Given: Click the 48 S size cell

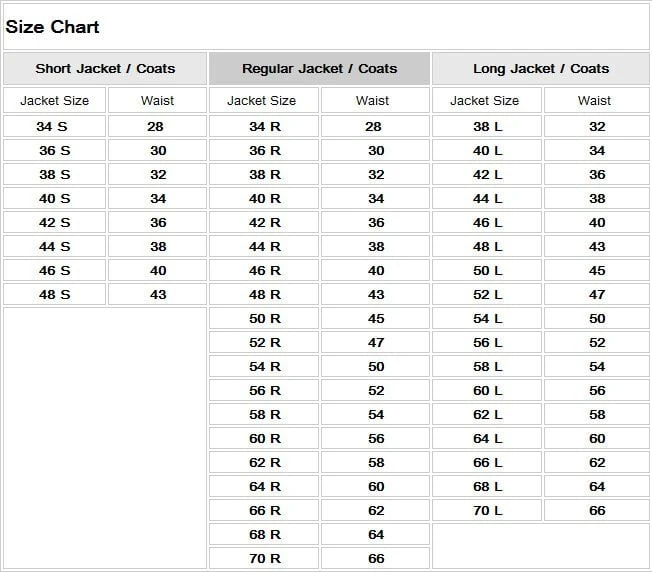Looking at the screenshot, I should click(x=54, y=295).
